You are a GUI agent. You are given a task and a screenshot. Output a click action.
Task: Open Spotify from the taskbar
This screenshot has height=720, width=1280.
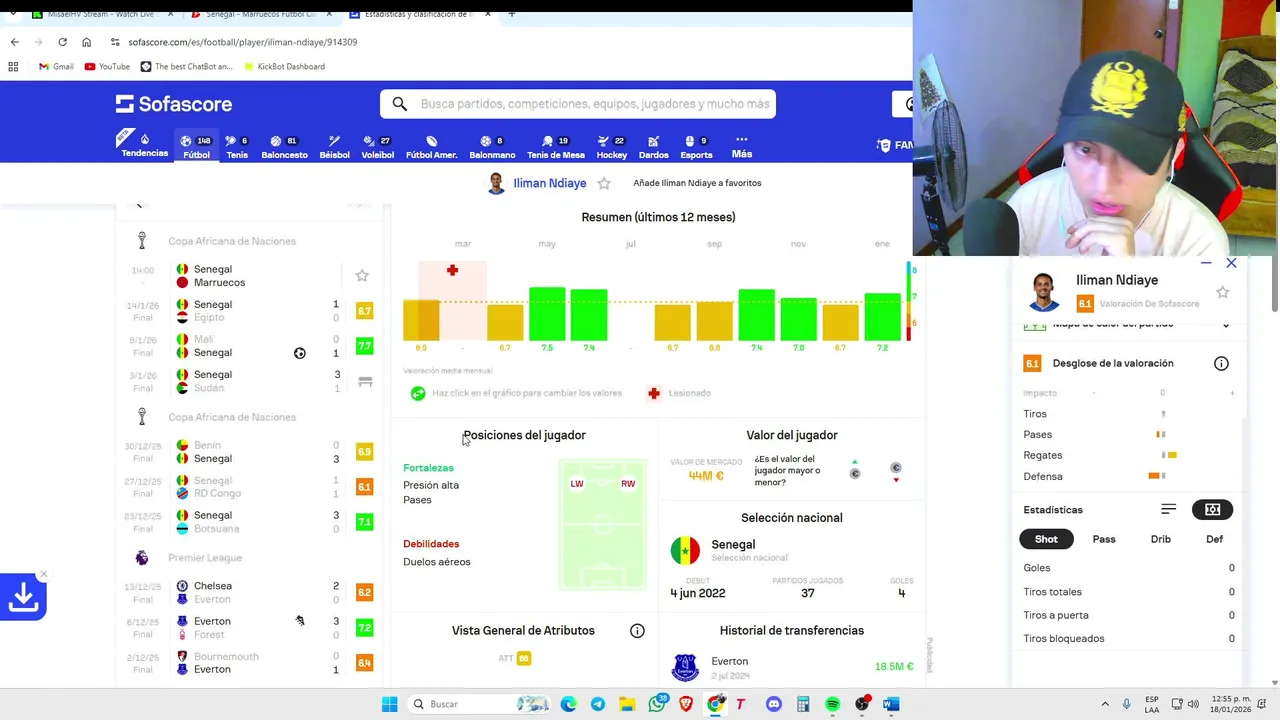coord(832,704)
